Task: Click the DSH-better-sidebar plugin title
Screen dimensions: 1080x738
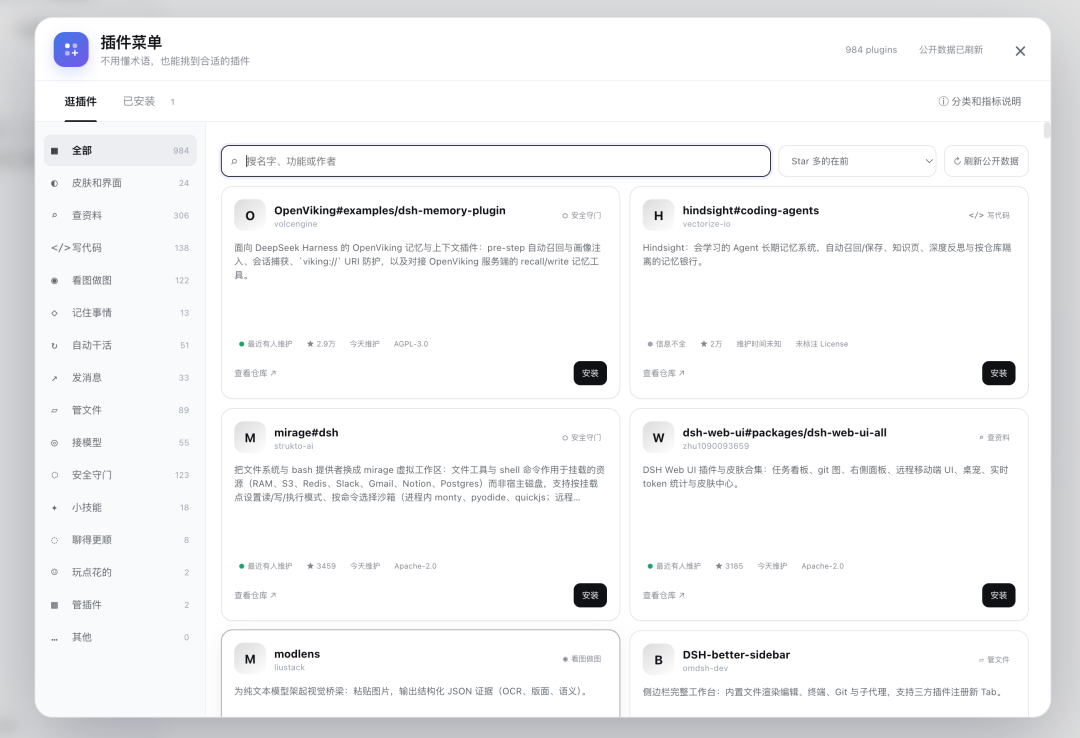Action: 736,655
